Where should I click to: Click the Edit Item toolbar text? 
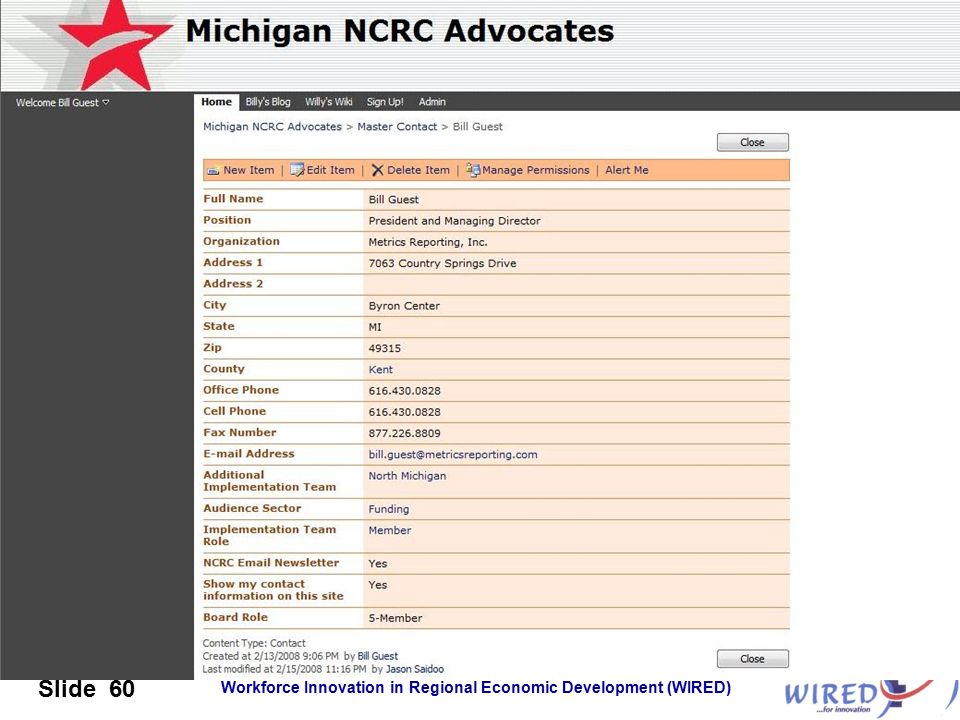click(x=331, y=170)
